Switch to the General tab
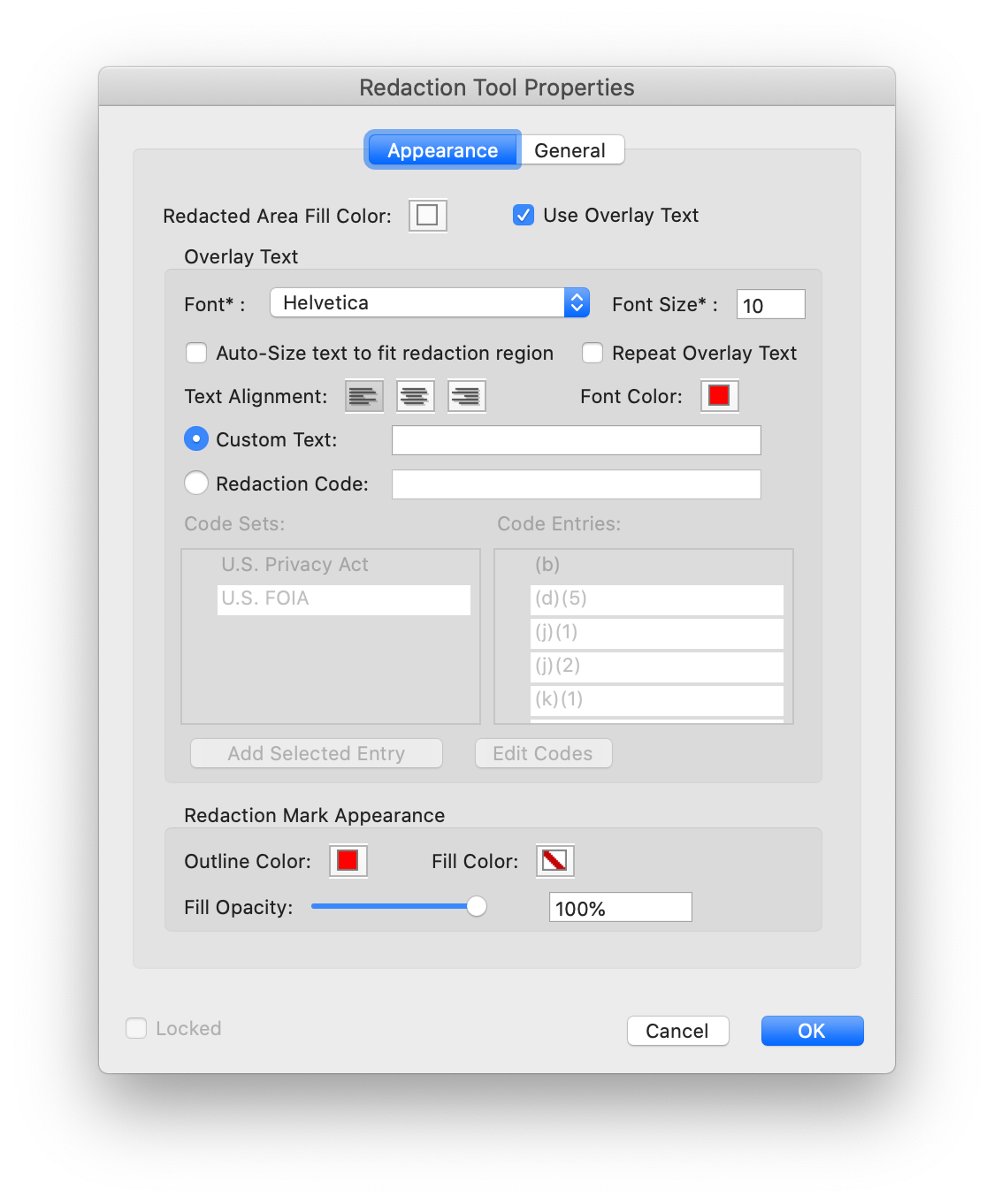994x1204 pixels. click(x=571, y=149)
